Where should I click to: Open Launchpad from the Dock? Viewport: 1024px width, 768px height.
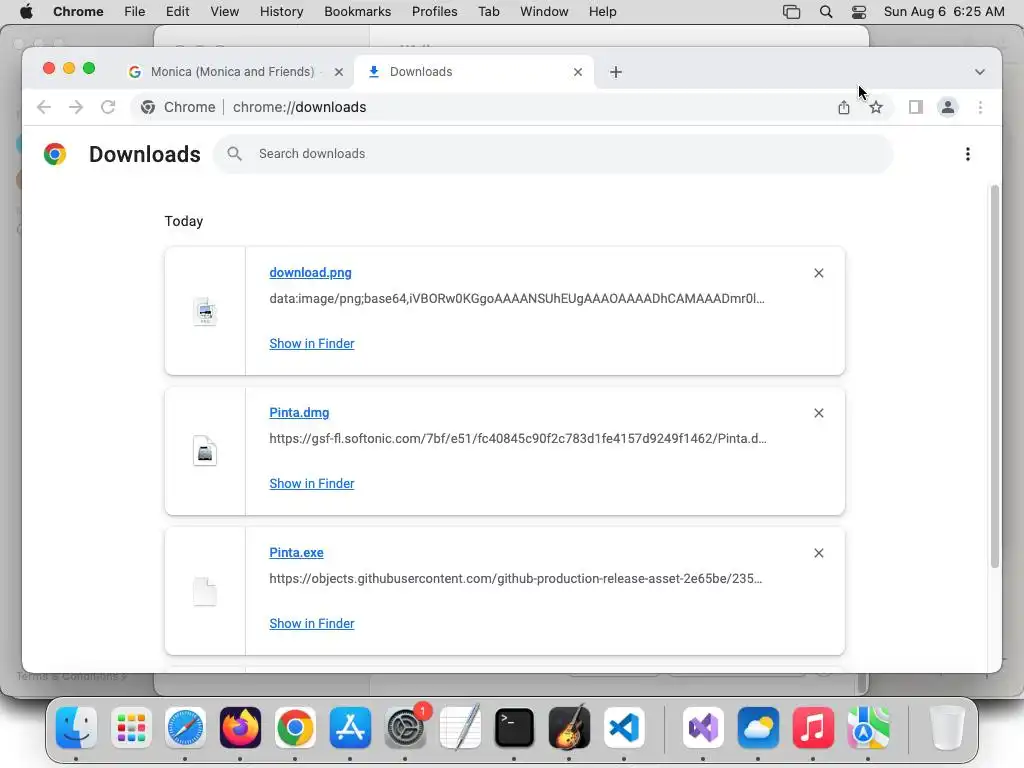click(x=131, y=728)
